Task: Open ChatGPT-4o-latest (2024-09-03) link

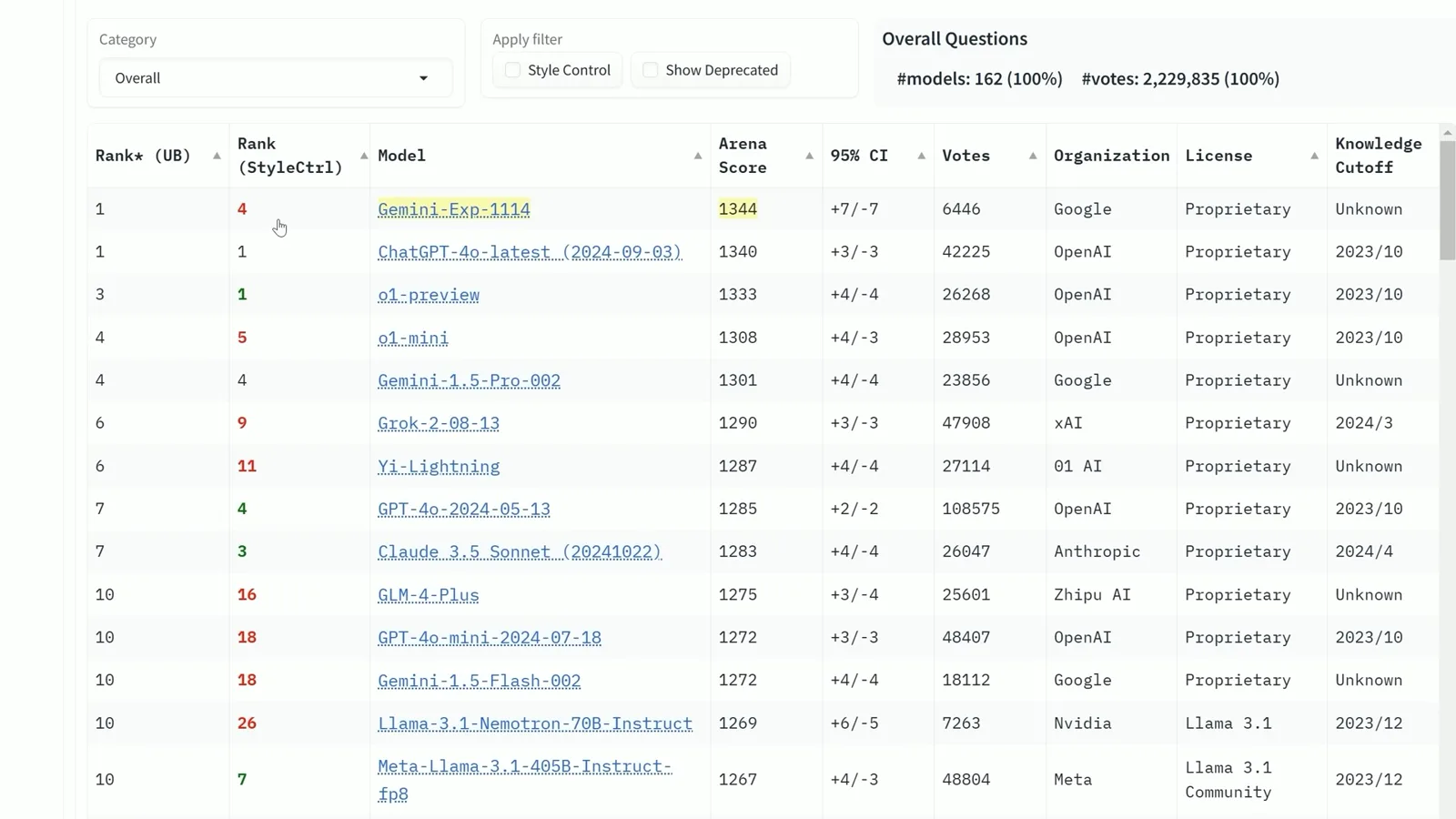Action: (x=530, y=252)
